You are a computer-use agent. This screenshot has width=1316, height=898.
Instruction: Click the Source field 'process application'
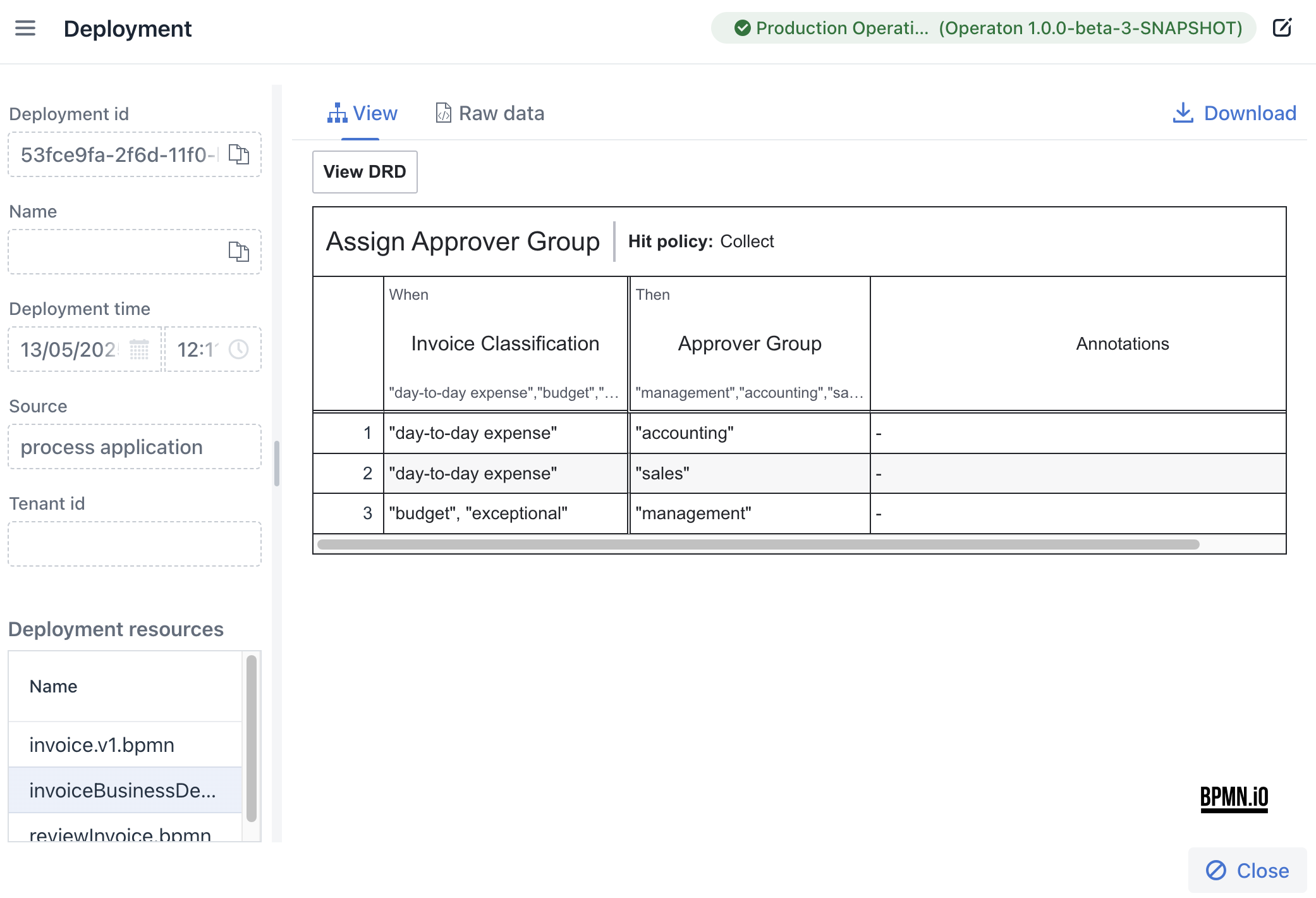tap(135, 446)
